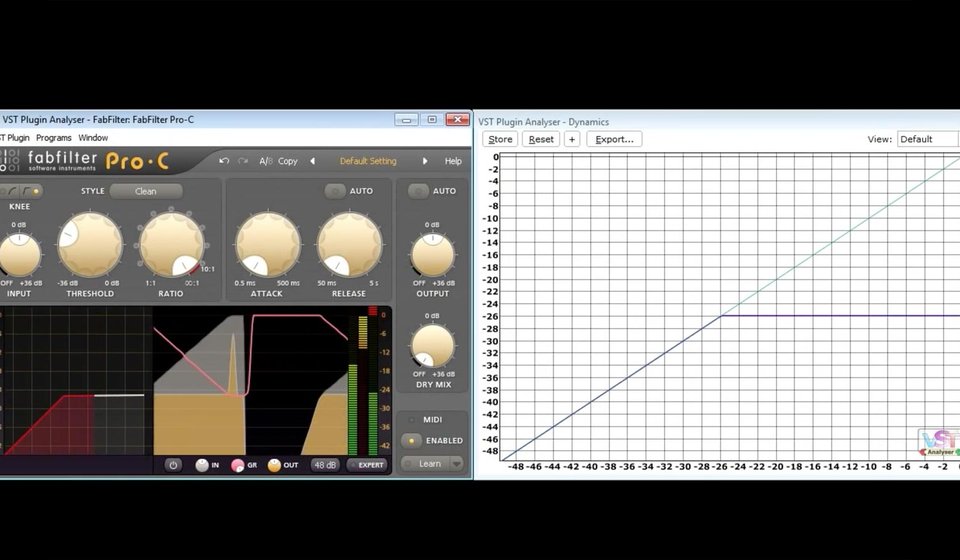960x560 pixels.
Task: Click the Release knob
Action: pyautogui.click(x=350, y=244)
